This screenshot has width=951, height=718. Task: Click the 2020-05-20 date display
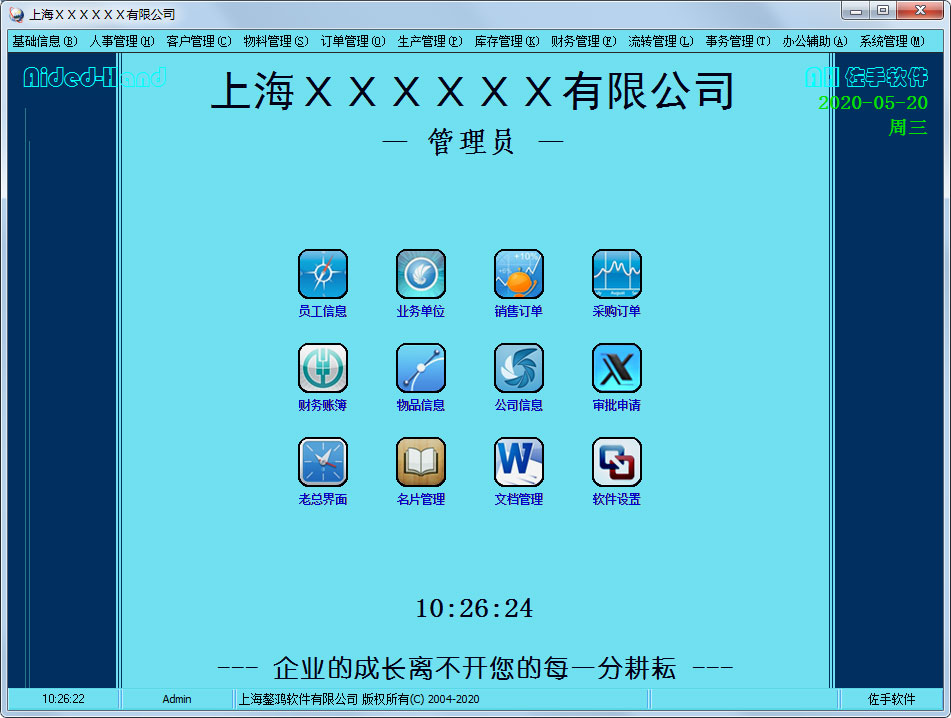(x=873, y=103)
